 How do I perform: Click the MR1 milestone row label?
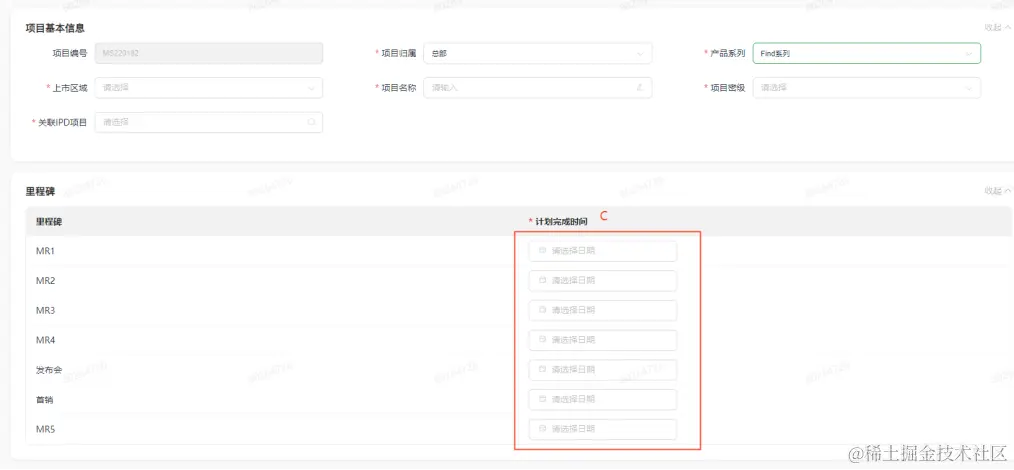pyautogui.click(x=45, y=251)
